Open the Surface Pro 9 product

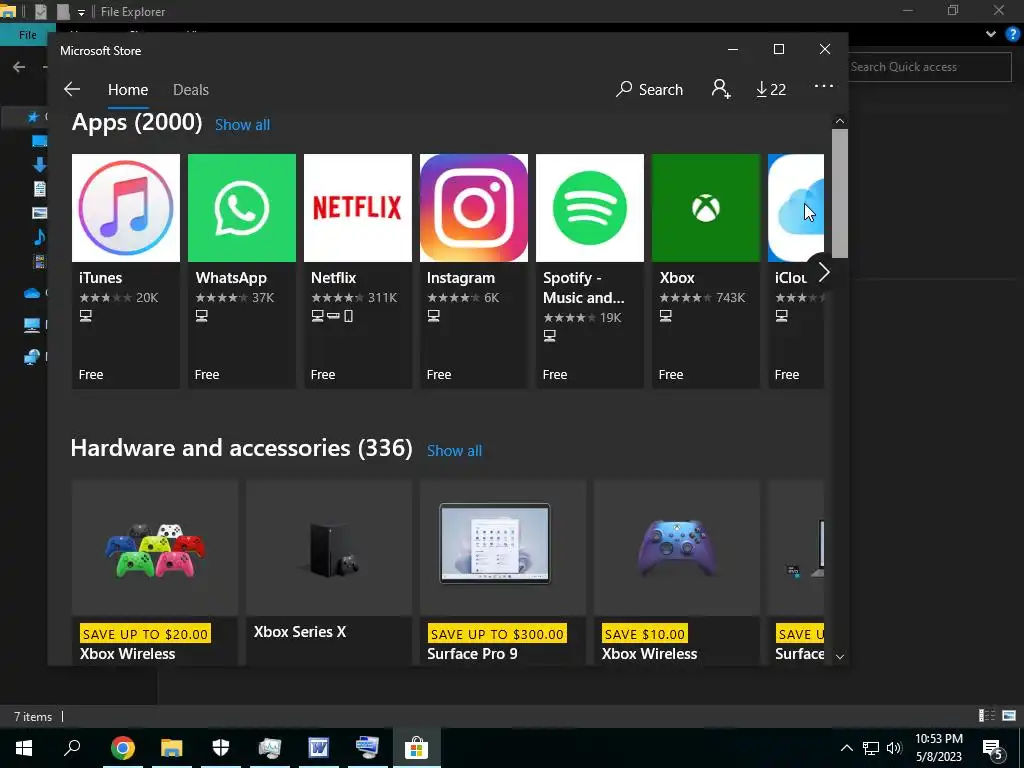503,573
